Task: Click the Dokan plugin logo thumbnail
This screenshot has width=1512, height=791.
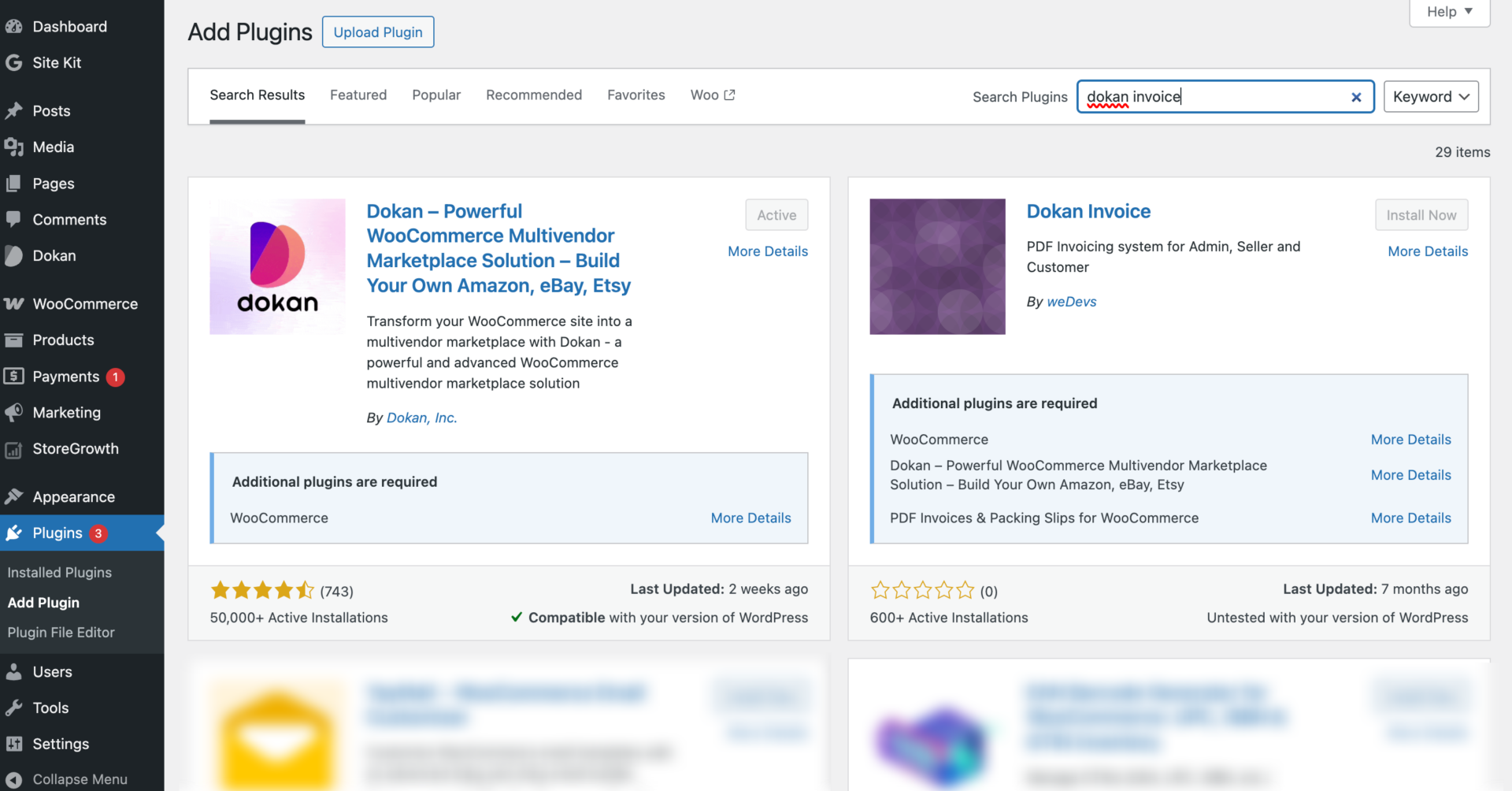Action: coord(277,266)
